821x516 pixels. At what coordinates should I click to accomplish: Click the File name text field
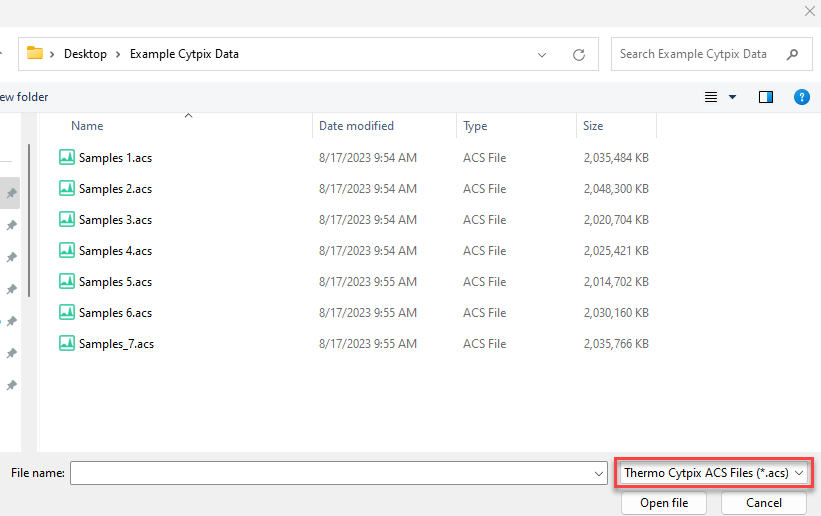pos(330,472)
